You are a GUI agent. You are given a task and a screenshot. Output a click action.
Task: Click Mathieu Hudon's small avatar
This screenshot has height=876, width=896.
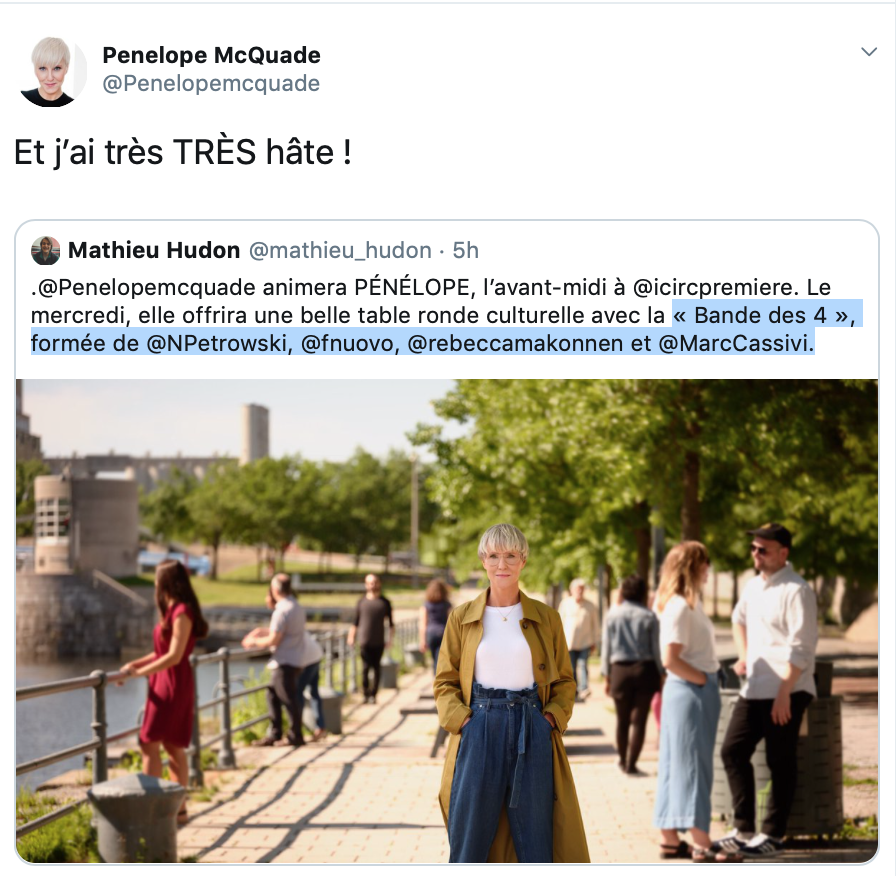pyautogui.click(x=46, y=251)
